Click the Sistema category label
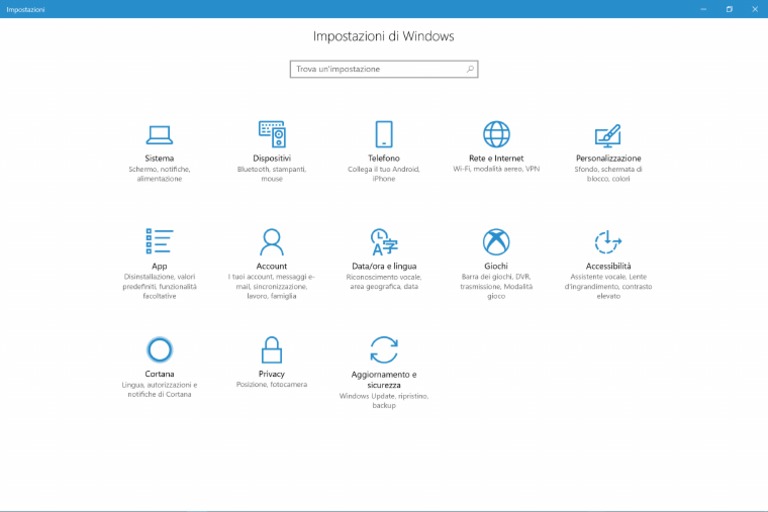 (159, 158)
